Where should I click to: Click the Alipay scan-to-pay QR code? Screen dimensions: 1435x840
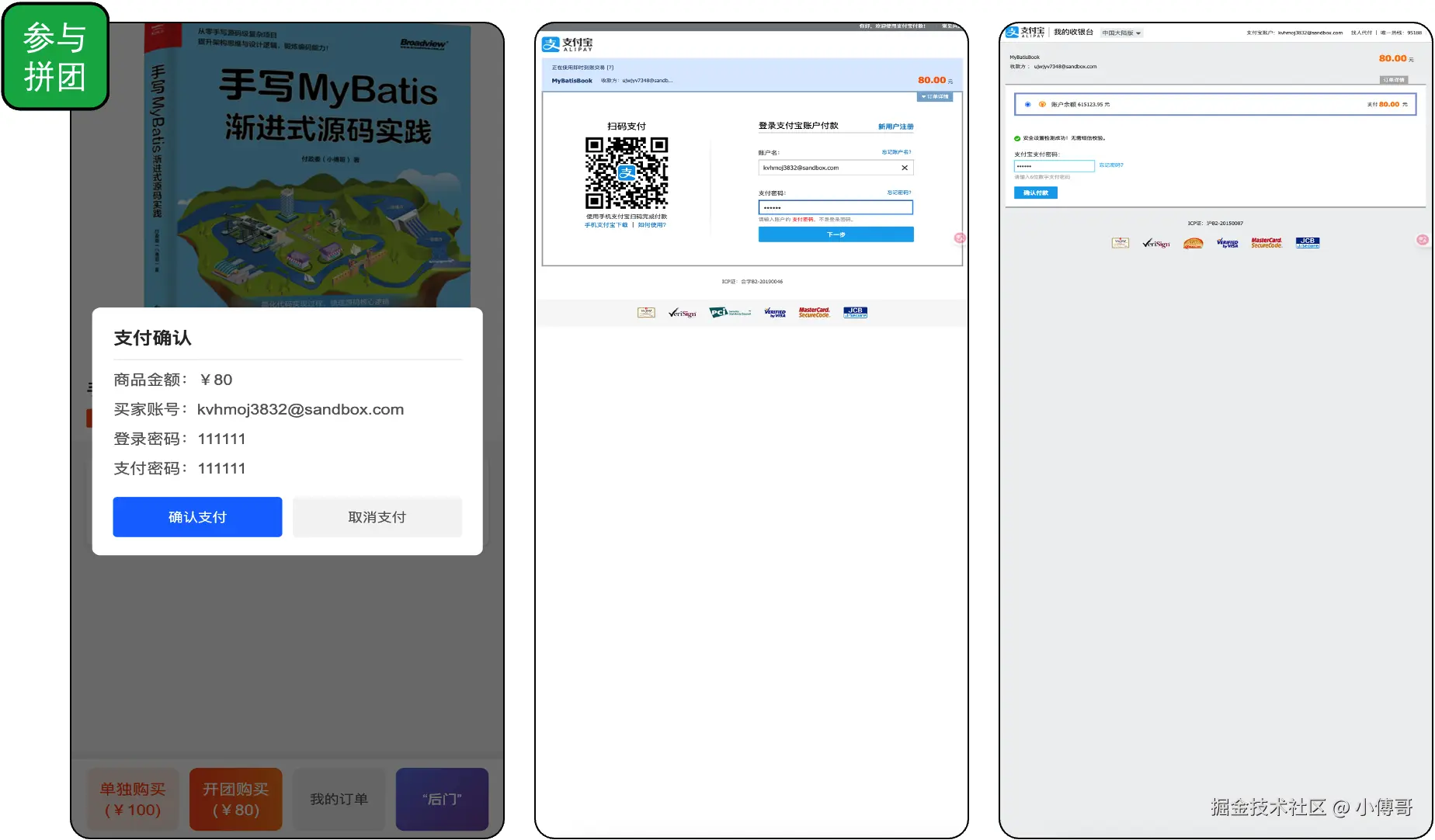coord(627,173)
